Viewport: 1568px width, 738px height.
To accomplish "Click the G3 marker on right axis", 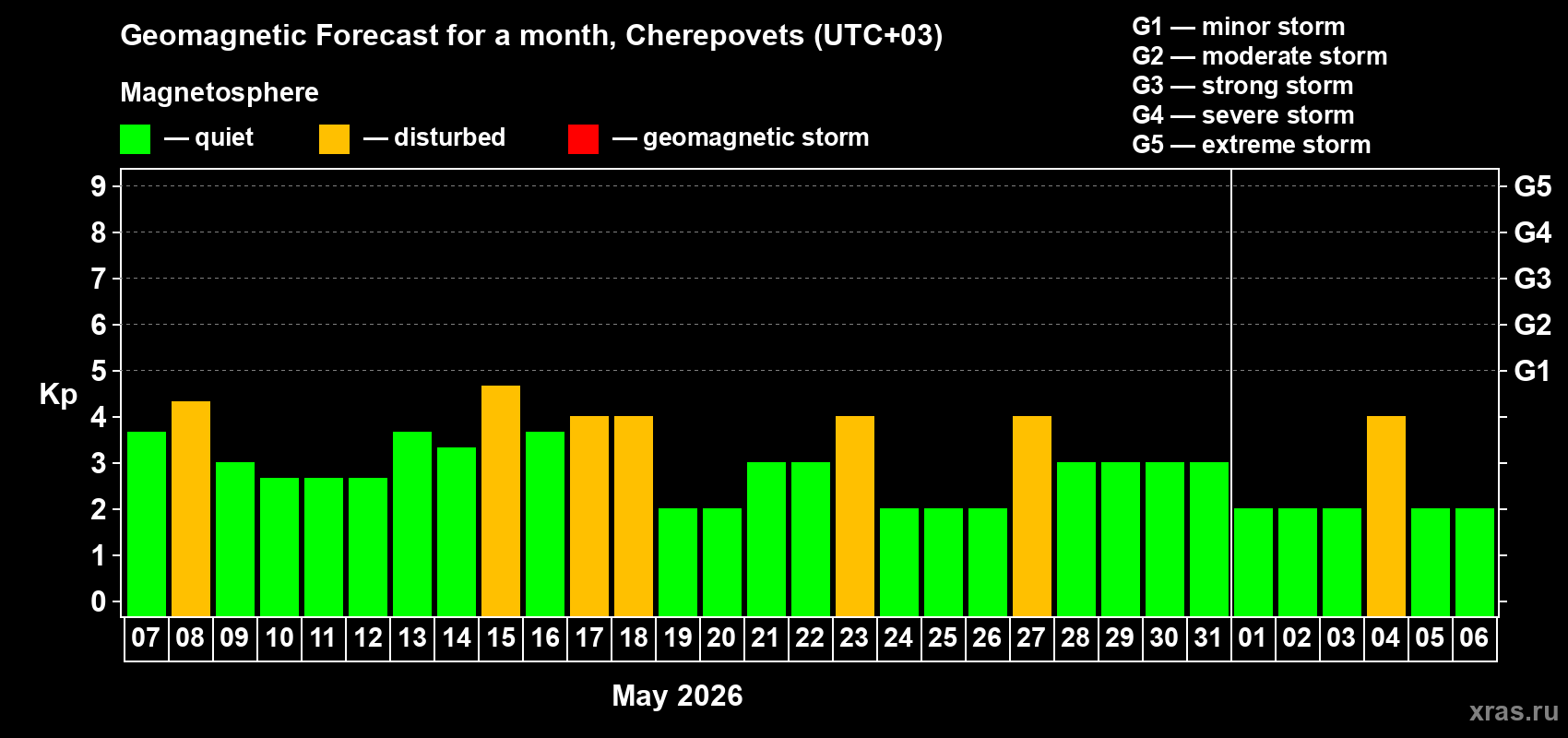I will pyautogui.click(x=1532, y=279).
